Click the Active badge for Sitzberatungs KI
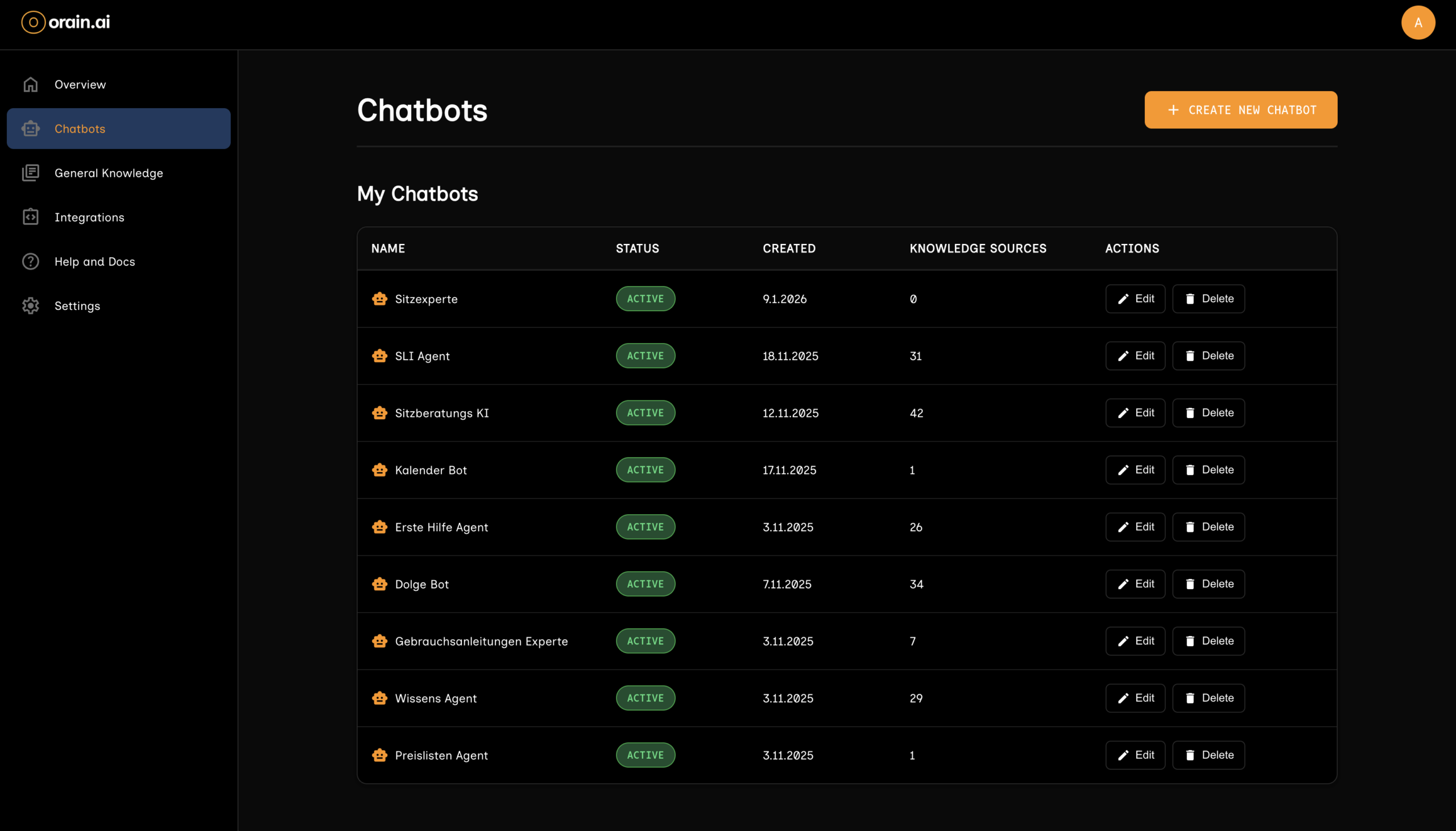 645,412
